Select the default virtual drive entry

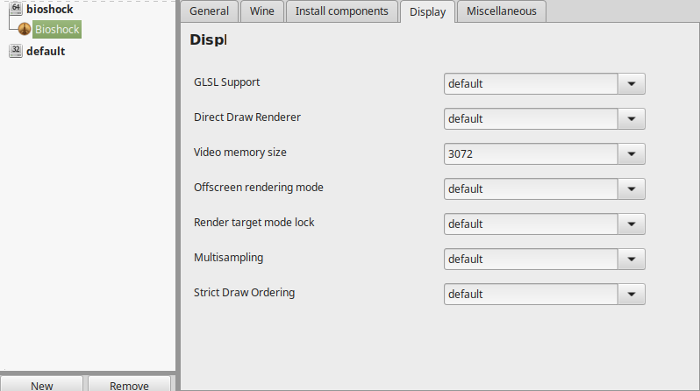pos(46,51)
